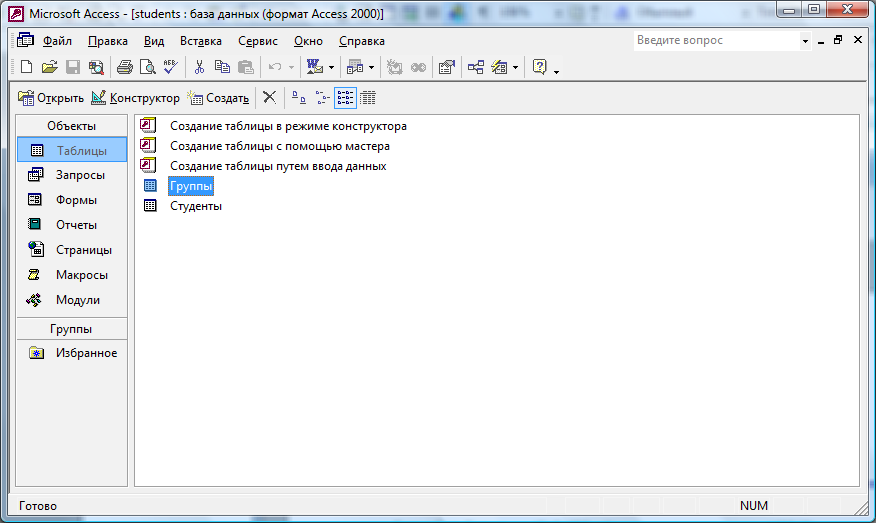This screenshot has width=876, height=523.
Task: Click the Save floppy disk icon
Action: 73,67
